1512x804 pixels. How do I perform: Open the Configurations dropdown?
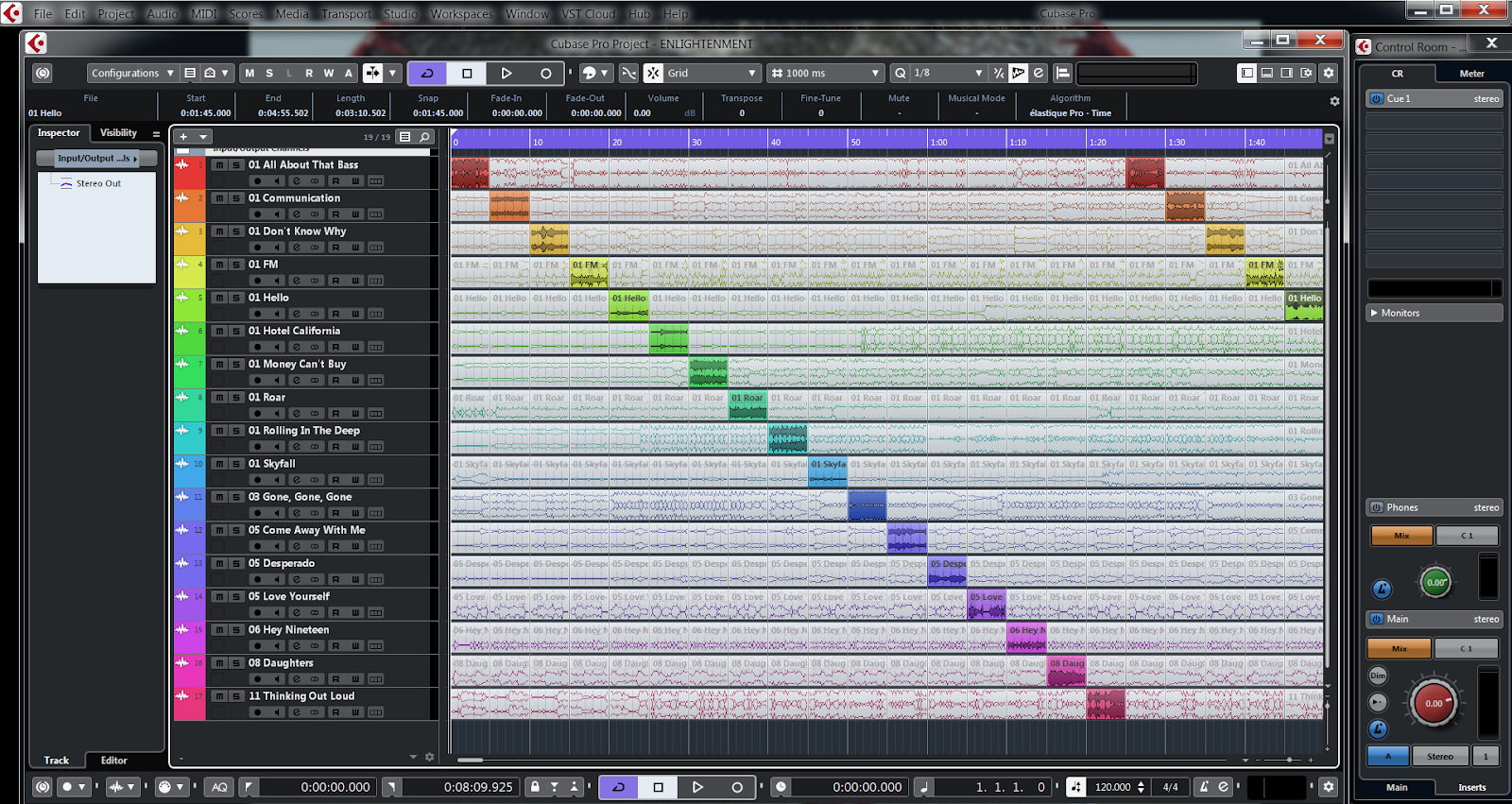click(132, 73)
